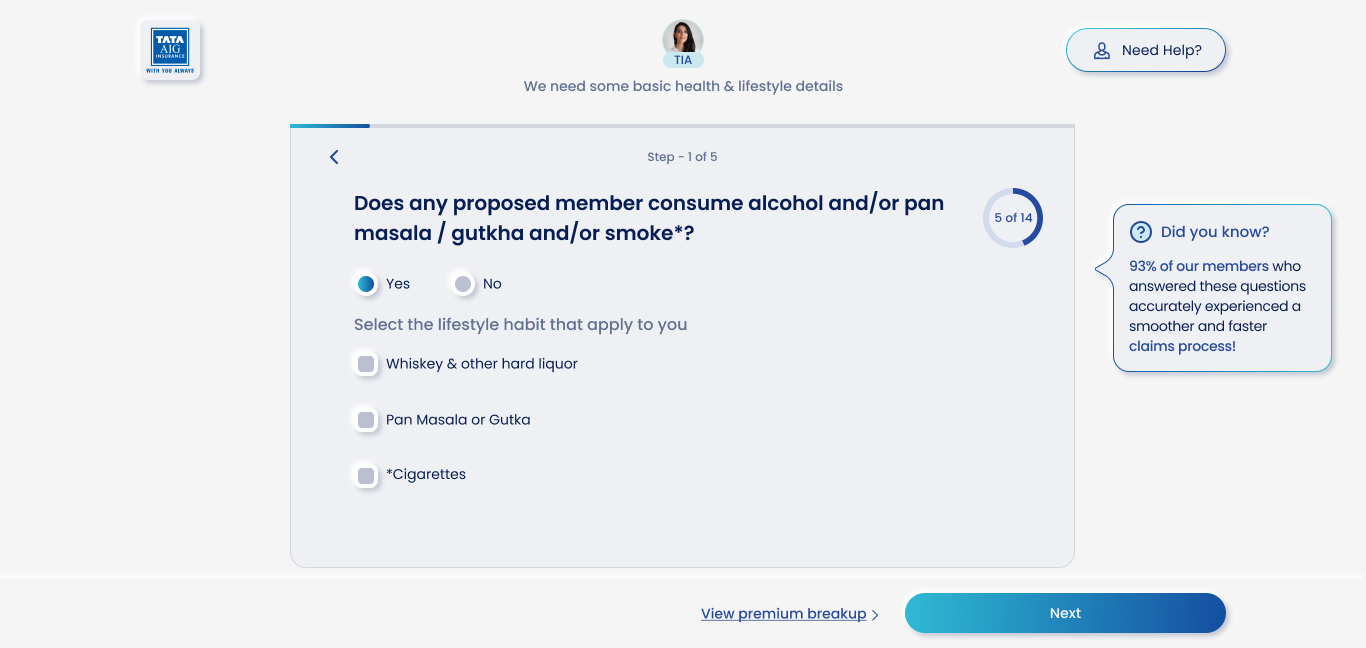Click the claims process! highlighted text
The image size is (1366, 648).
pos(1182,346)
